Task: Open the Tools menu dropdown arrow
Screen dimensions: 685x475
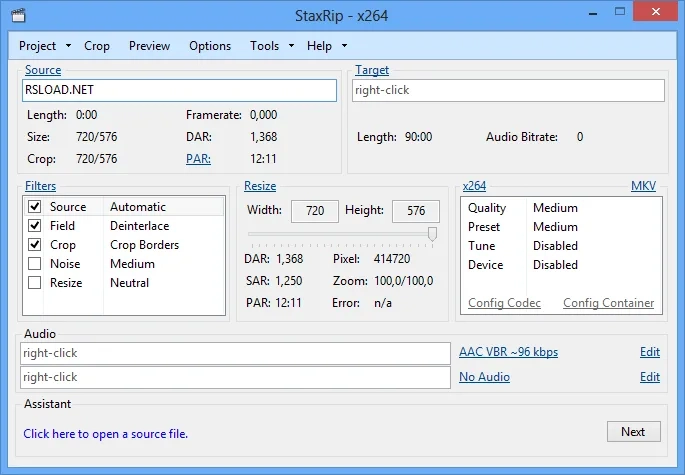Action: [x=291, y=46]
